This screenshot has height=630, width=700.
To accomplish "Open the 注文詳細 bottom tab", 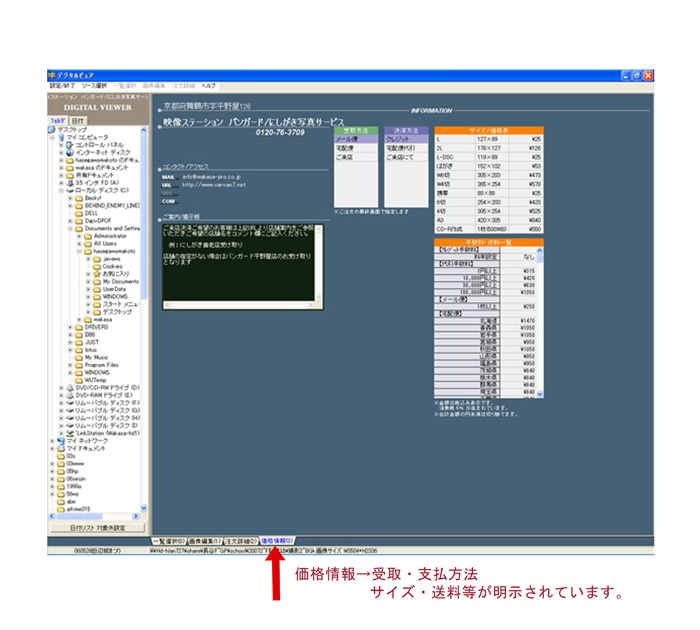I will (241, 540).
